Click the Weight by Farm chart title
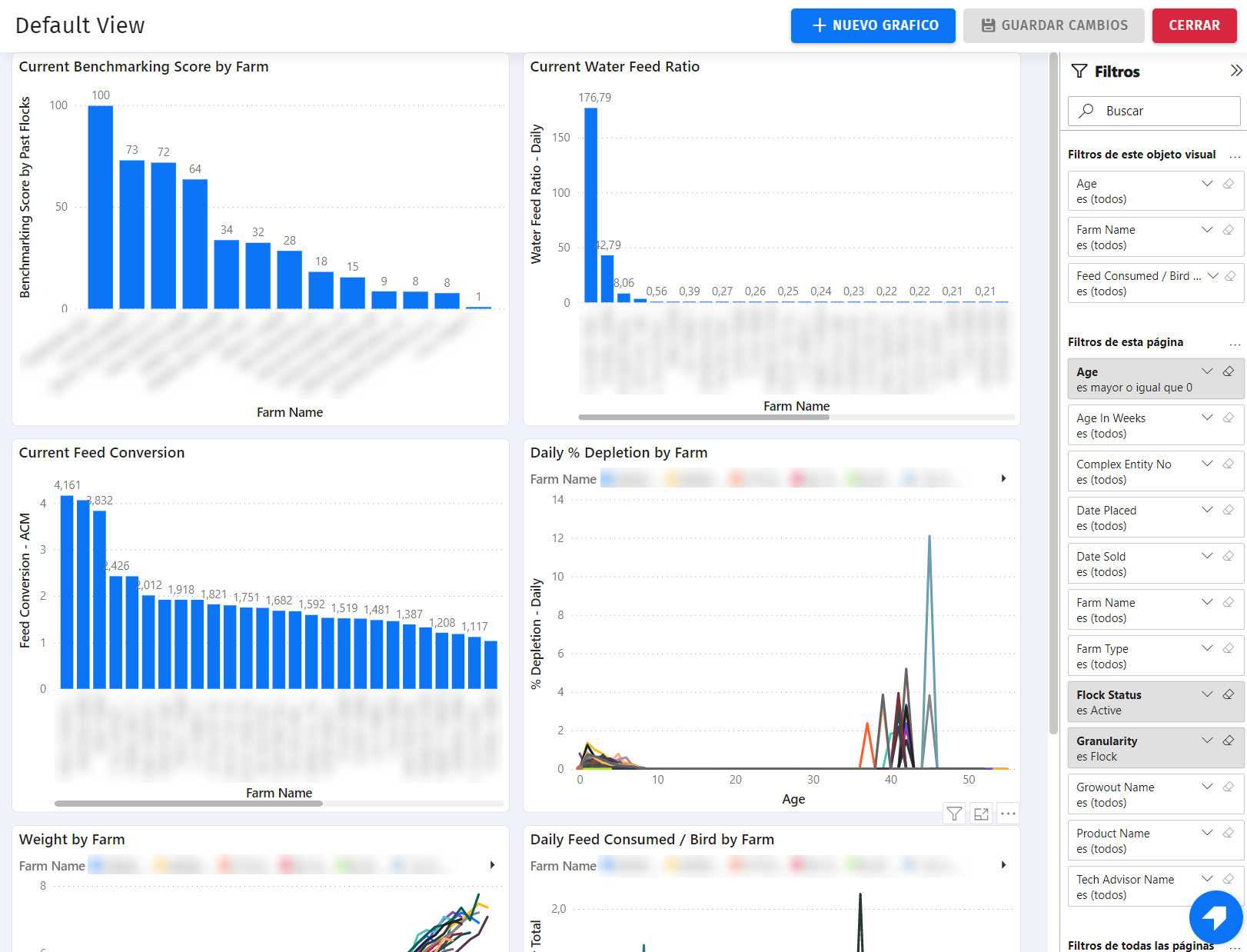 click(72, 840)
